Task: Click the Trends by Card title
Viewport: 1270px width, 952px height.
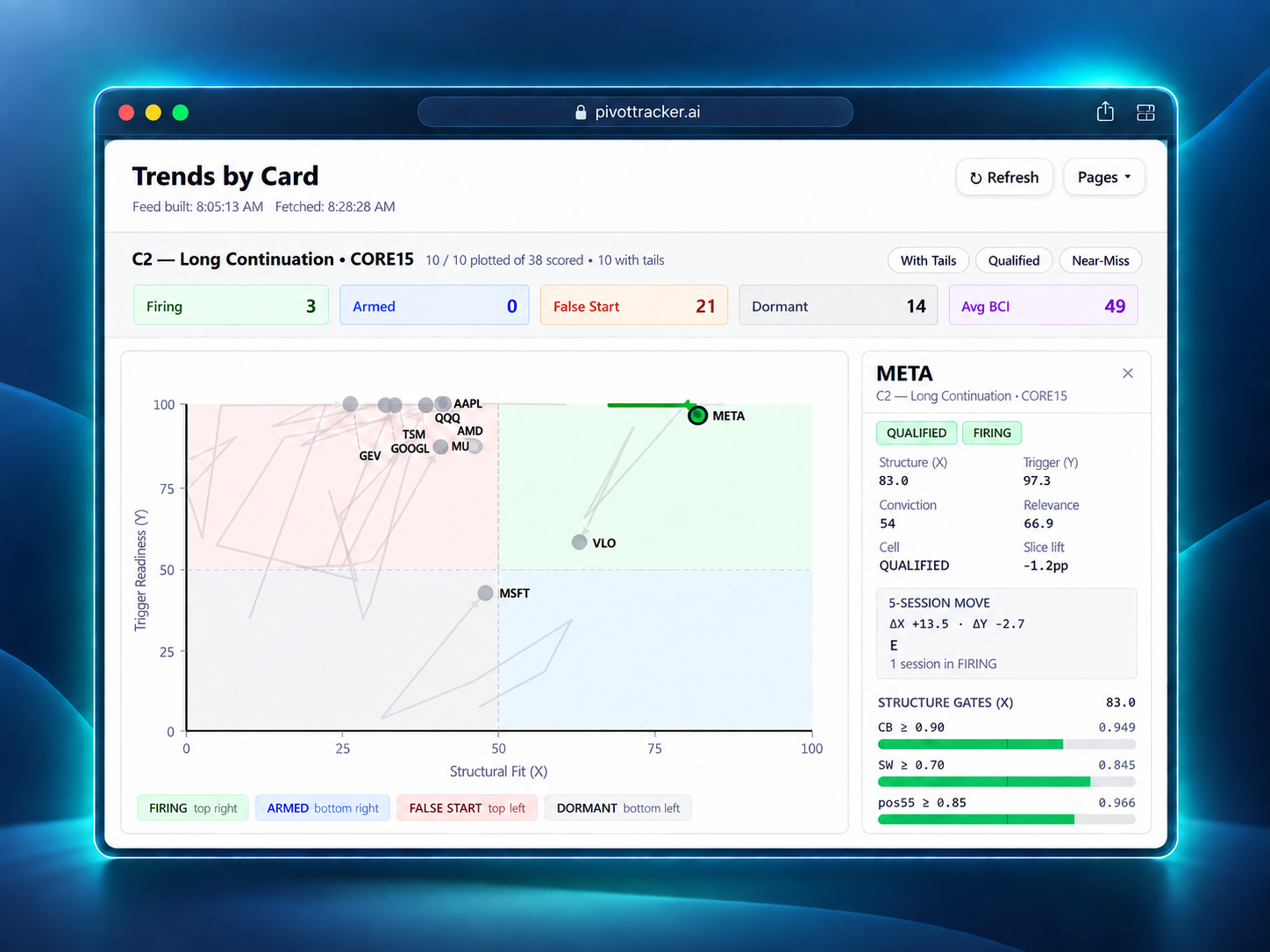Action: [x=225, y=176]
